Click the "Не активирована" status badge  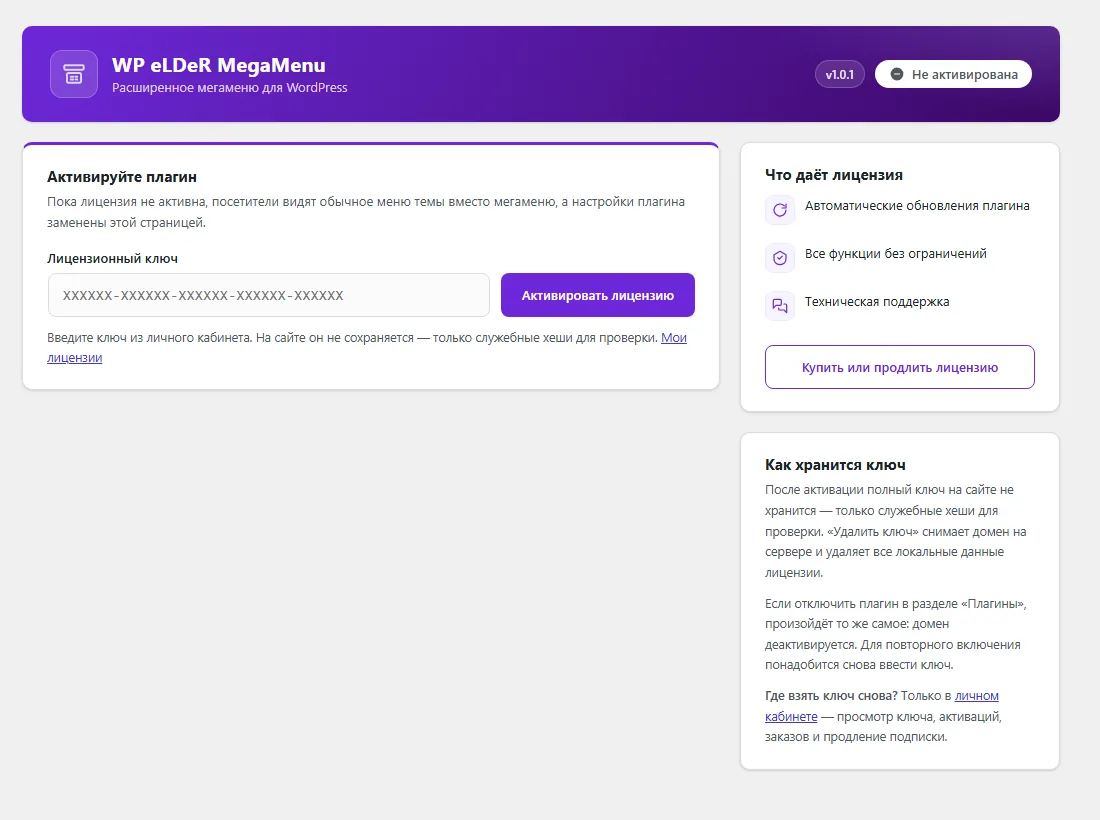(953, 74)
